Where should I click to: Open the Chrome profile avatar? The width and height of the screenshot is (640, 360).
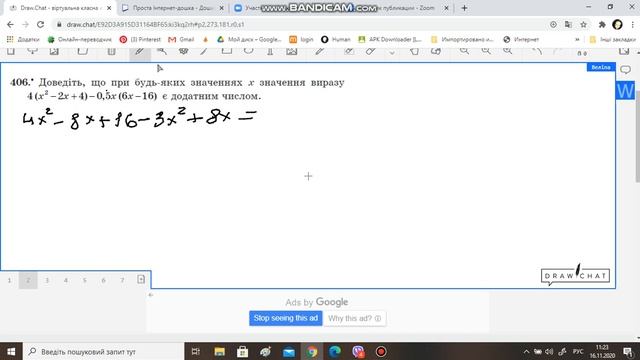point(618,25)
